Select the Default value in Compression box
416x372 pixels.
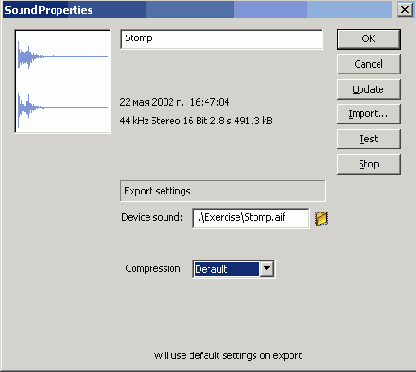coord(226,269)
